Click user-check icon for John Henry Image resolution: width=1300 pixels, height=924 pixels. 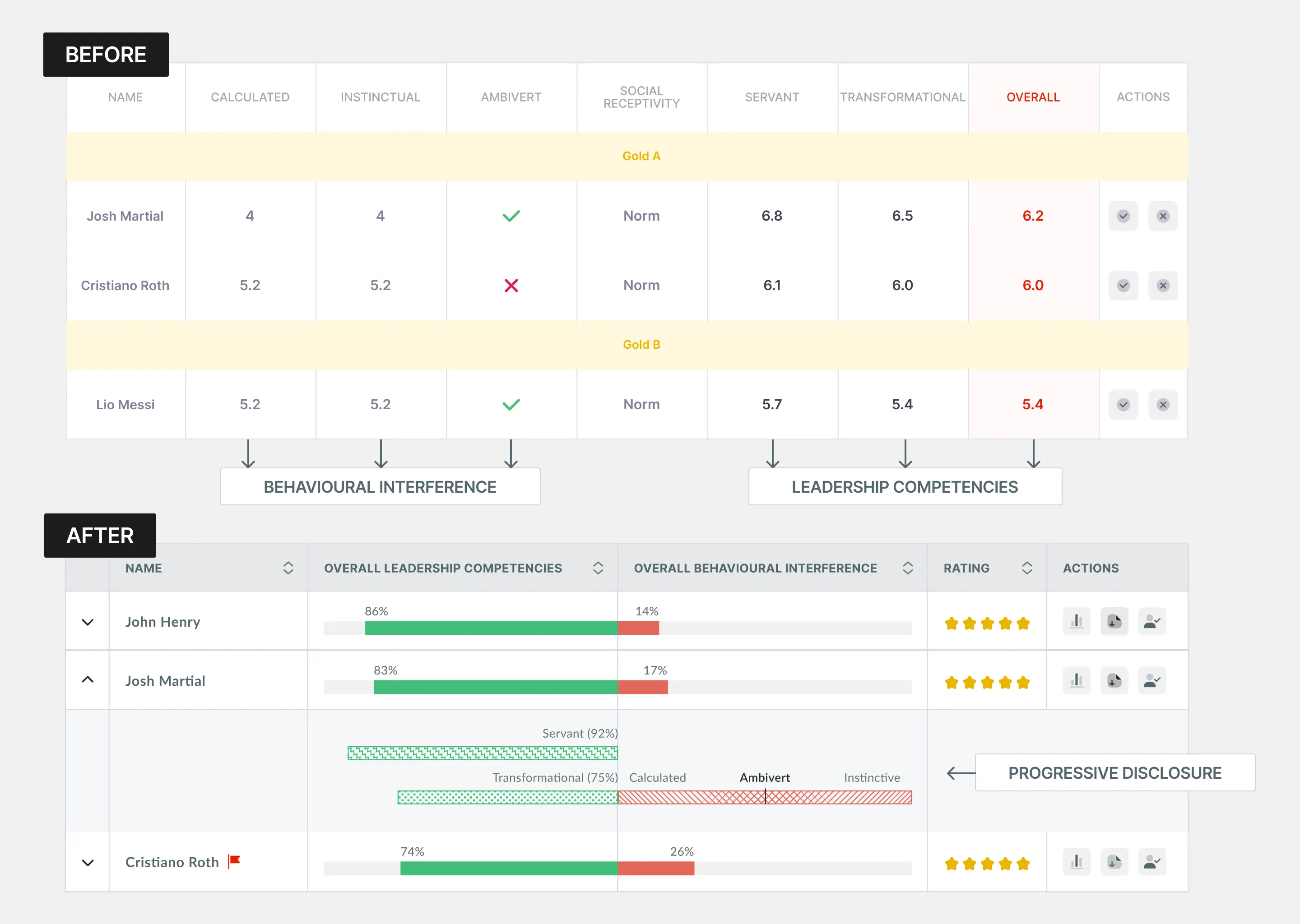tap(1151, 621)
